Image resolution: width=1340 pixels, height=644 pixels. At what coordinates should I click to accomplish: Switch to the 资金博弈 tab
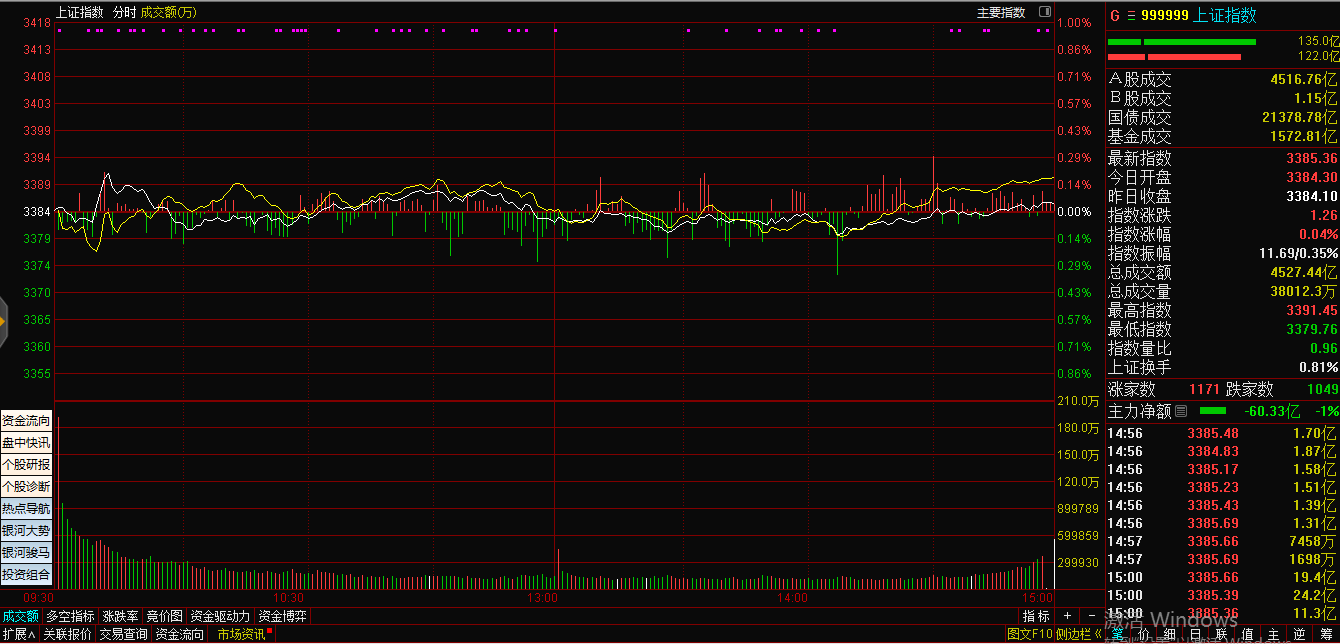pyautogui.click(x=282, y=616)
